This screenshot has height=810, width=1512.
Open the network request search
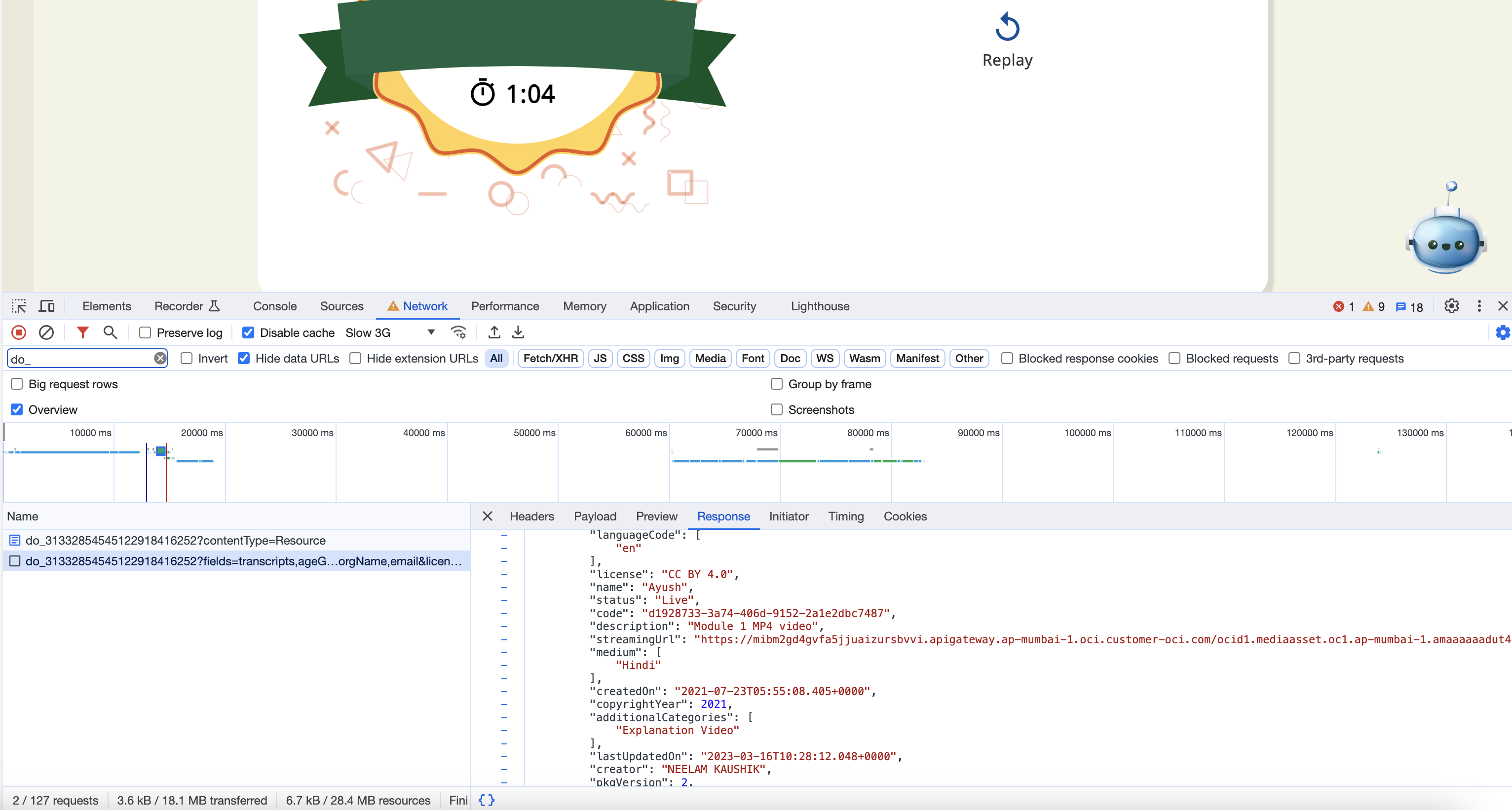click(111, 332)
